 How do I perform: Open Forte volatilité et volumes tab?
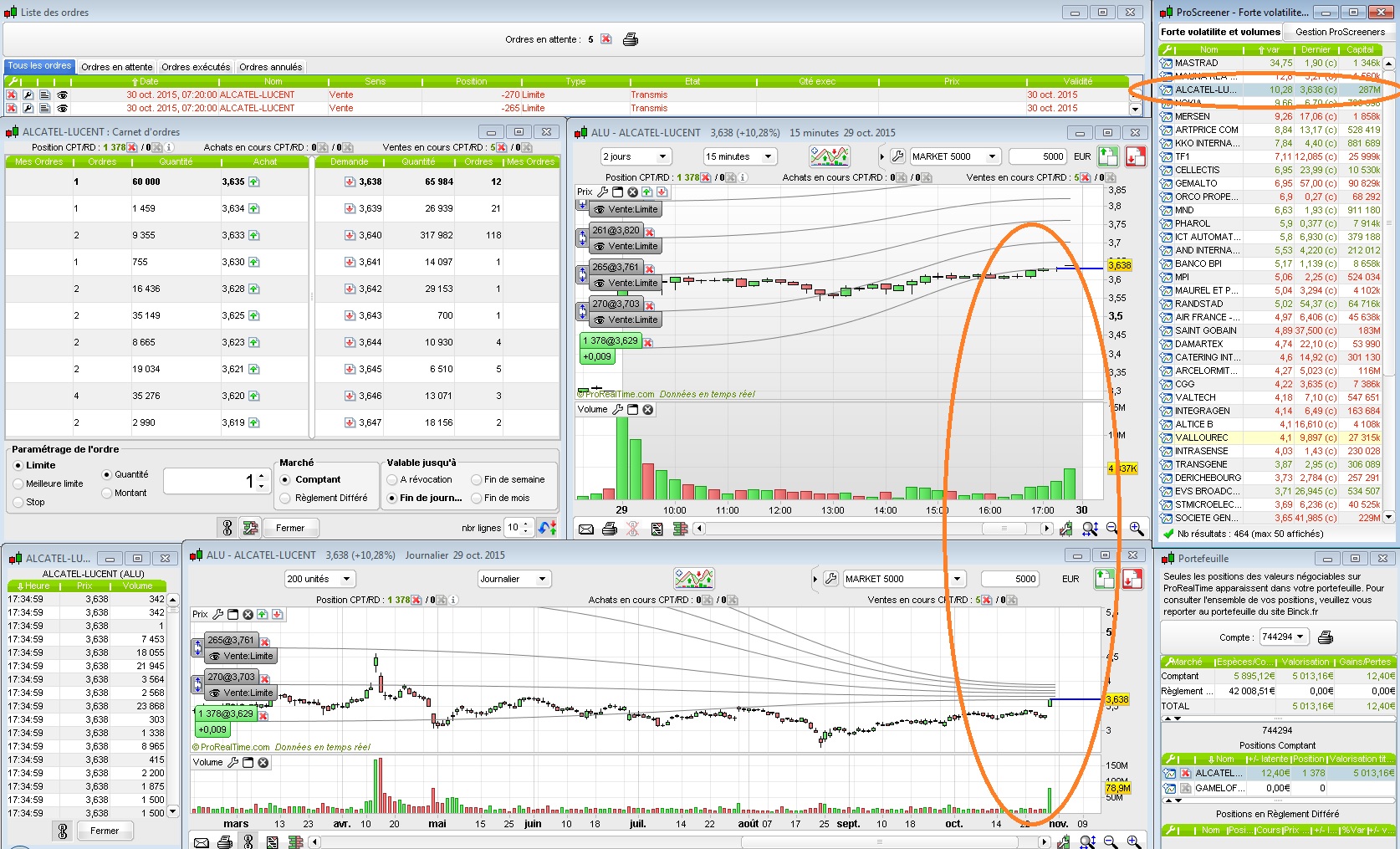click(1220, 32)
